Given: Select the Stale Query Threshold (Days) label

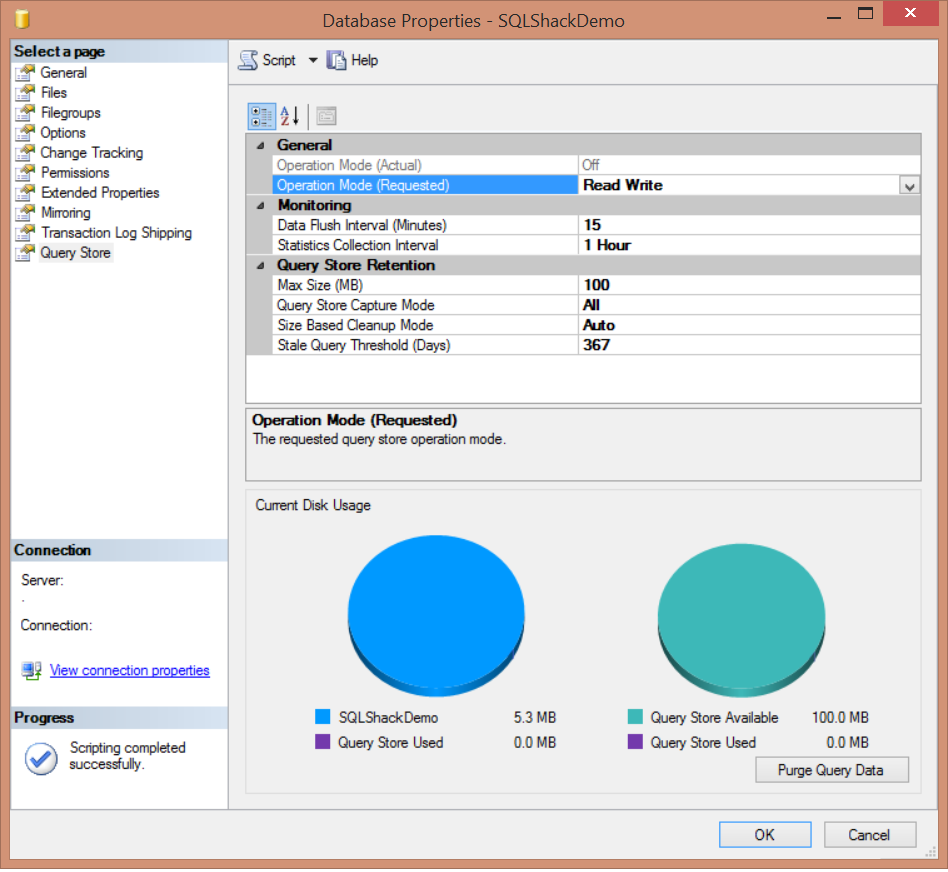Looking at the screenshot, I should pos(364,345).
